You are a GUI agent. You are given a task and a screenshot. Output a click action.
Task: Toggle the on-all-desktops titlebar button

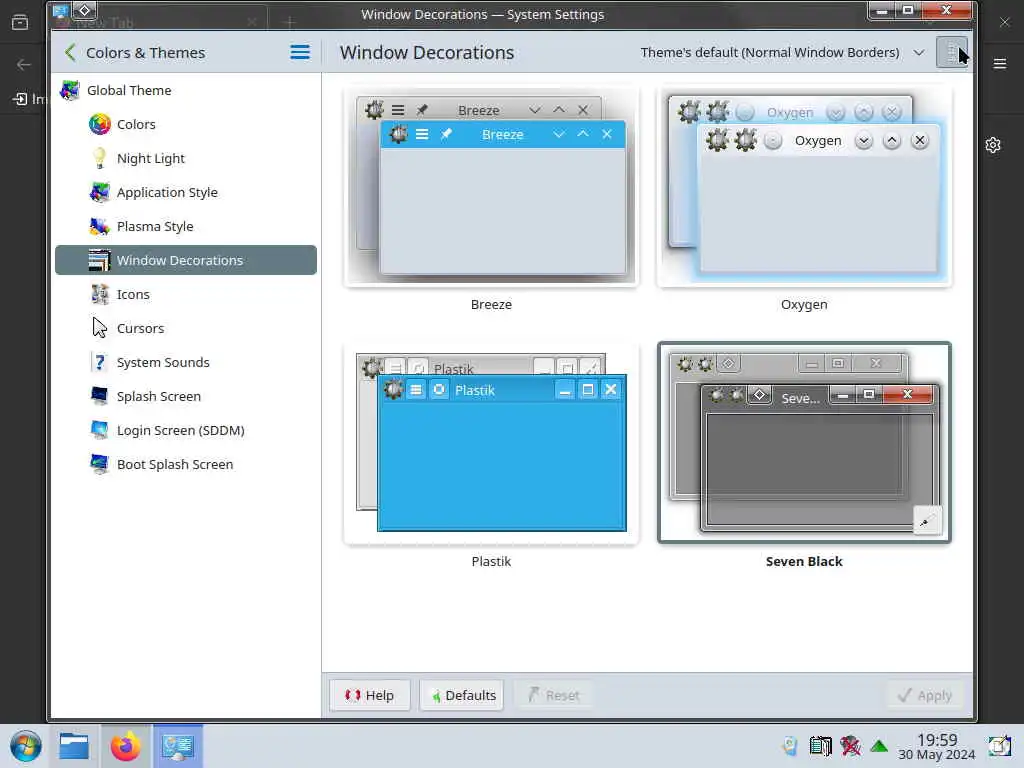tap(84, 10)
